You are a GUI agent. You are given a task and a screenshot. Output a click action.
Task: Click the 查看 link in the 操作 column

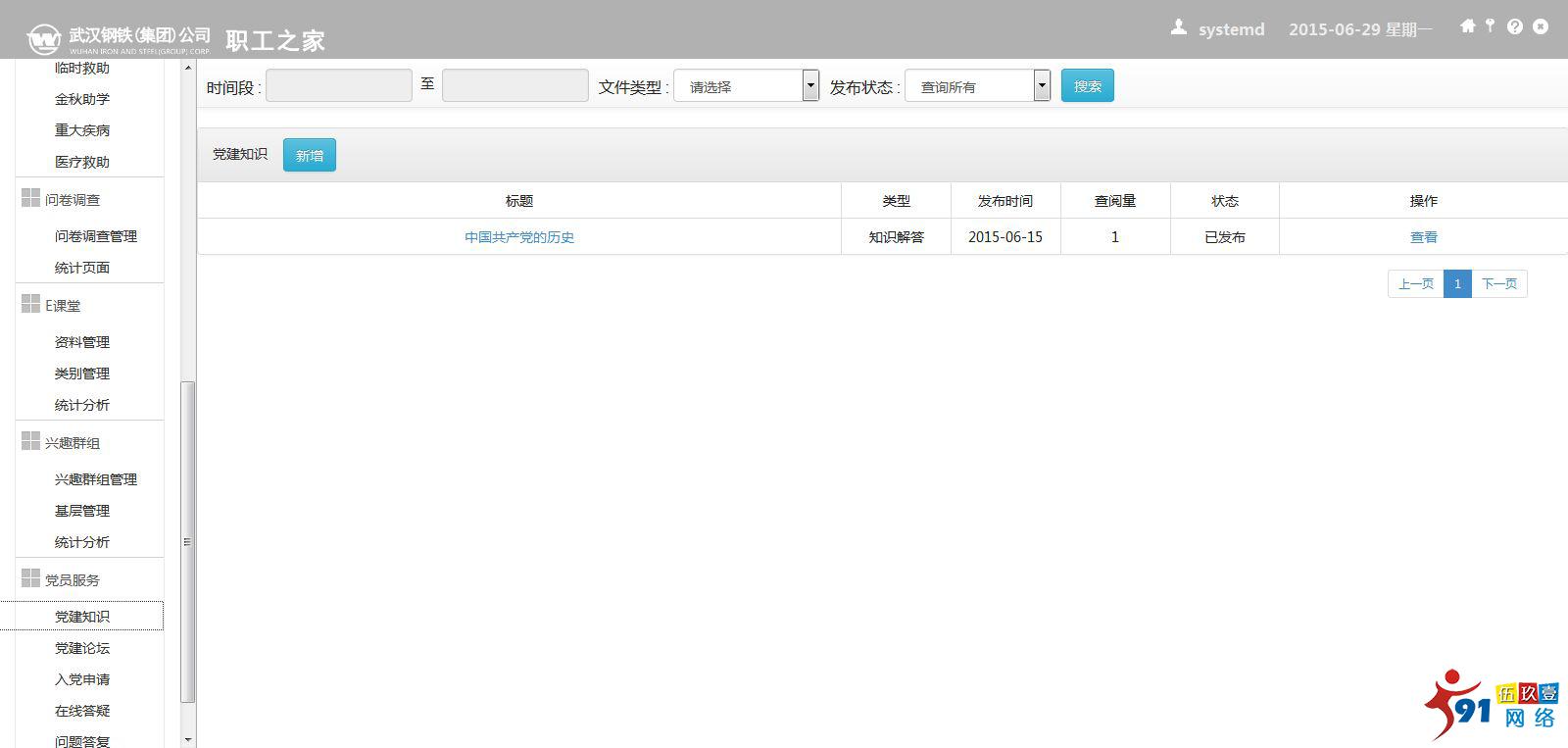1423,237
